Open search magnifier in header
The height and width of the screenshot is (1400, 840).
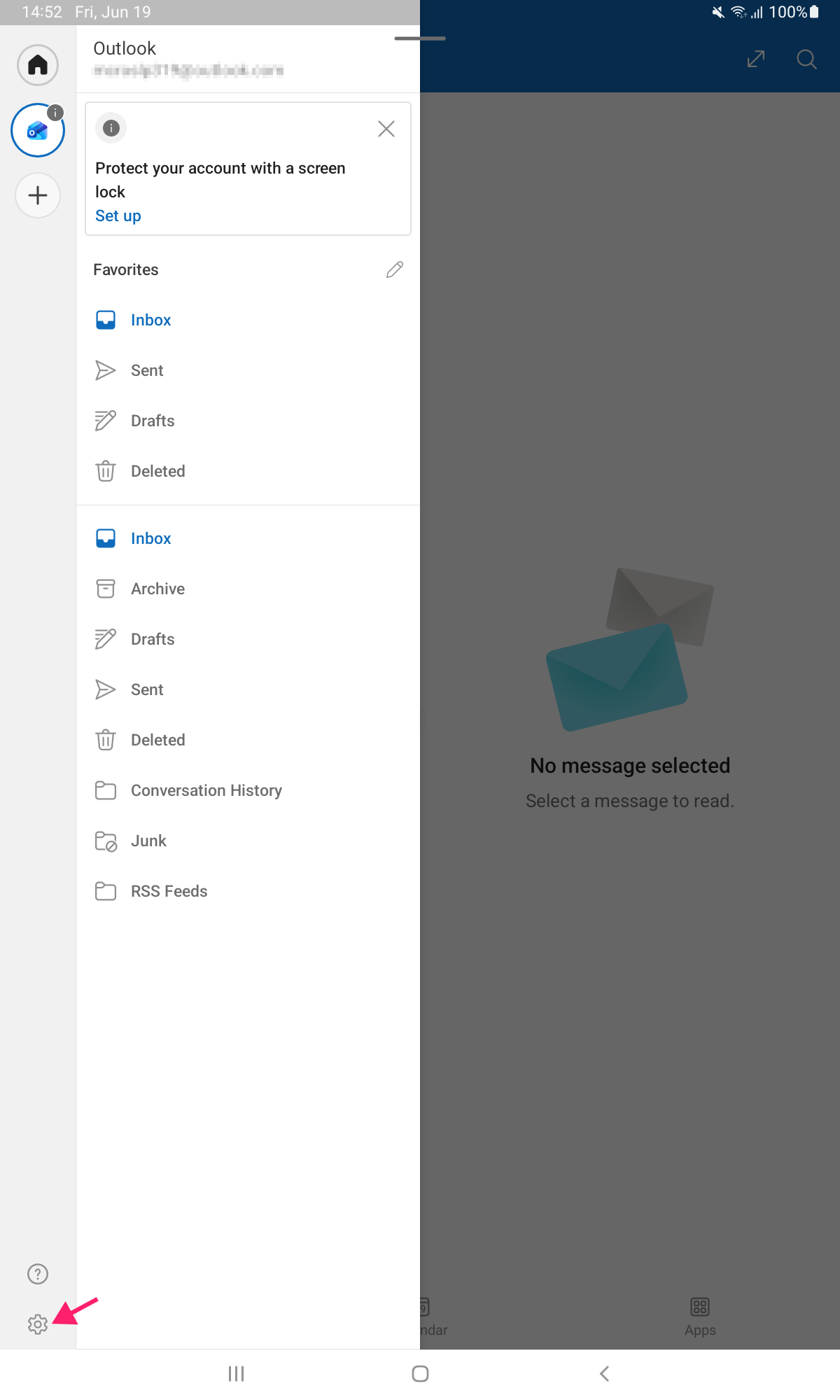point(807,59)
